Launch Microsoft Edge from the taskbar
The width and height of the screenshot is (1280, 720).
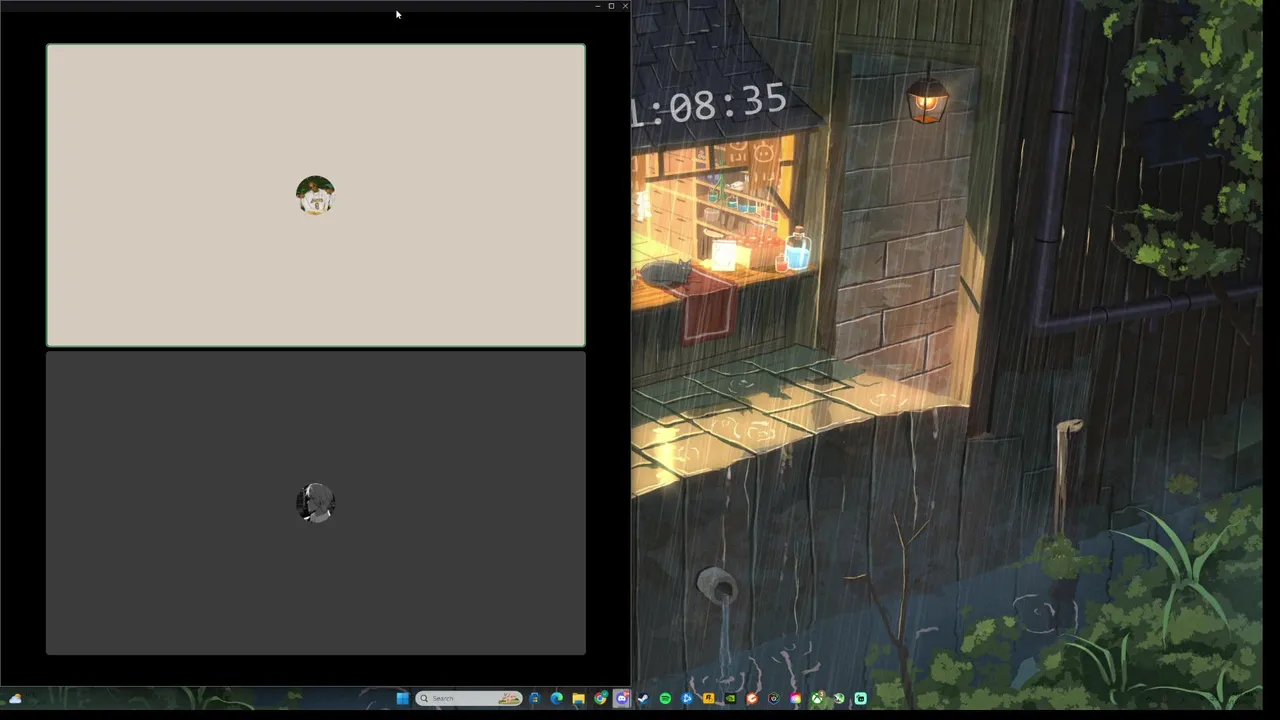(557, 698)
